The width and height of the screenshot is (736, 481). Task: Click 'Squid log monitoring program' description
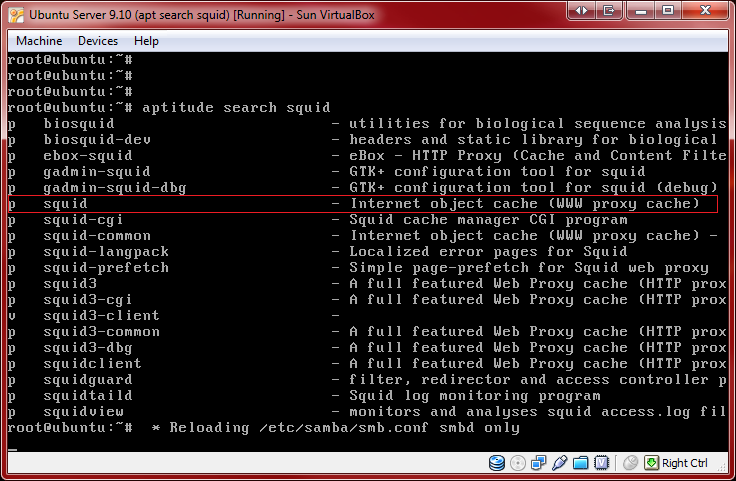point(475,395)
